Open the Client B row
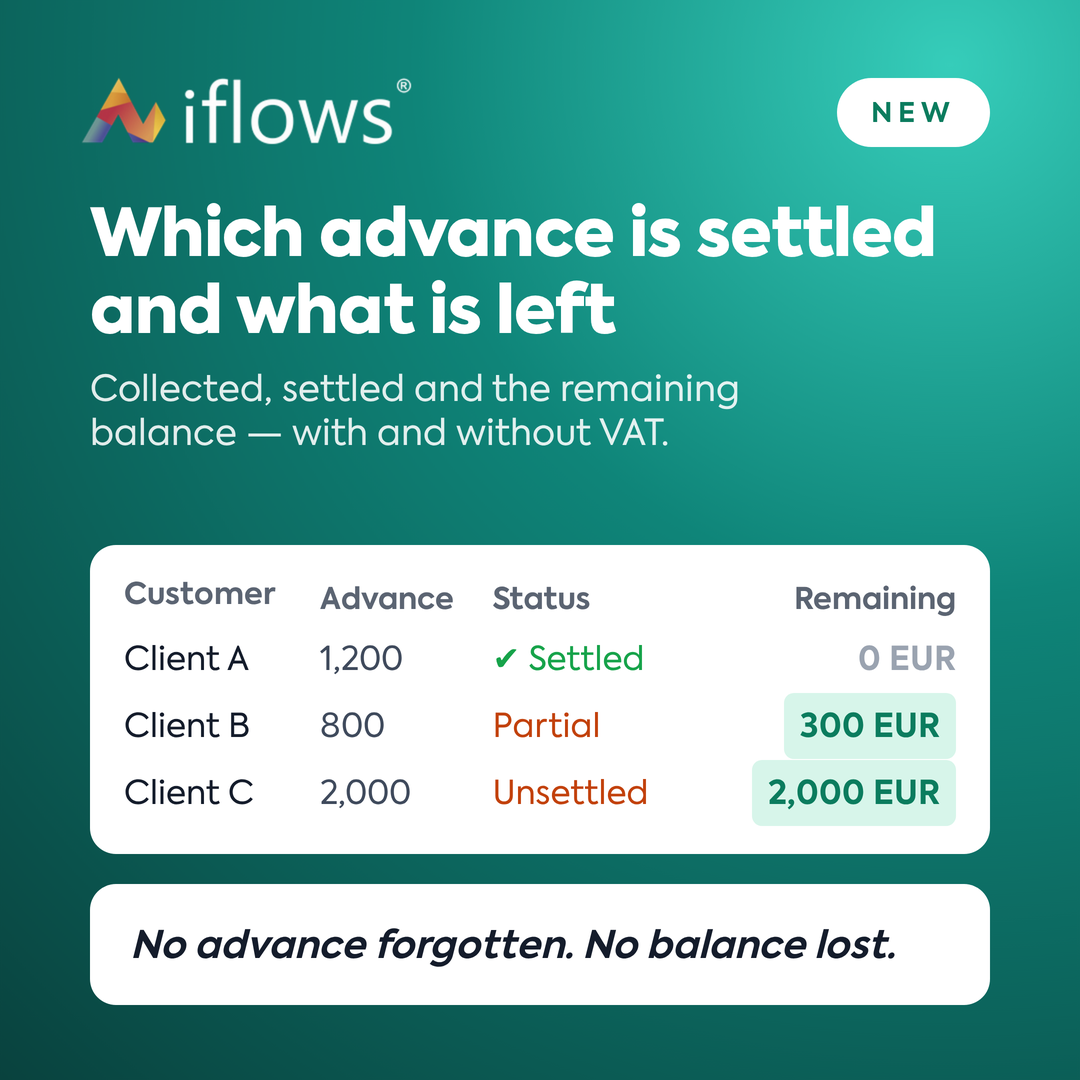This screenshot has height=1080, width=1080. pos(540,725)
